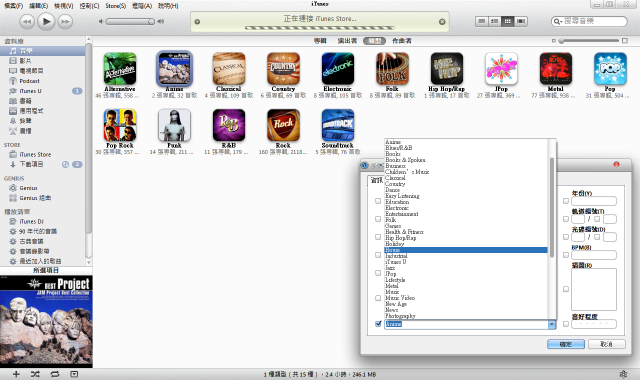Open the Rock genre tile
Viewport: 640px width, 380px height.
tap(283, 125)
